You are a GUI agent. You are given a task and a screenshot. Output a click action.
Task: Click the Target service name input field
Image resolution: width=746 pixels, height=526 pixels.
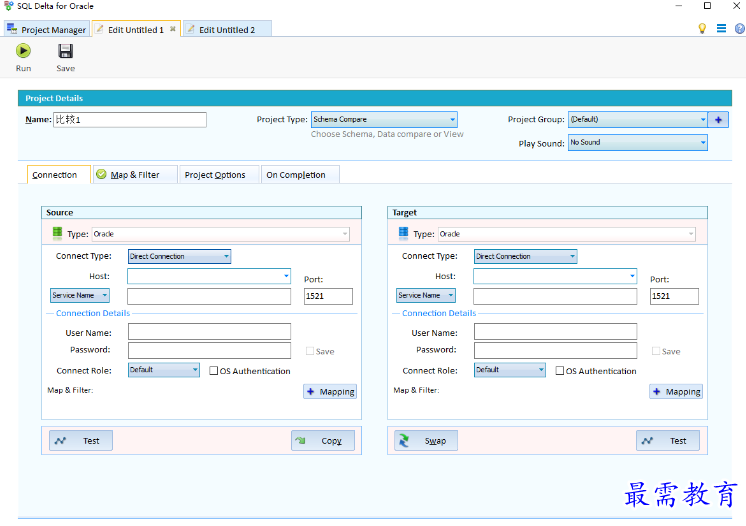click(555, 296)
